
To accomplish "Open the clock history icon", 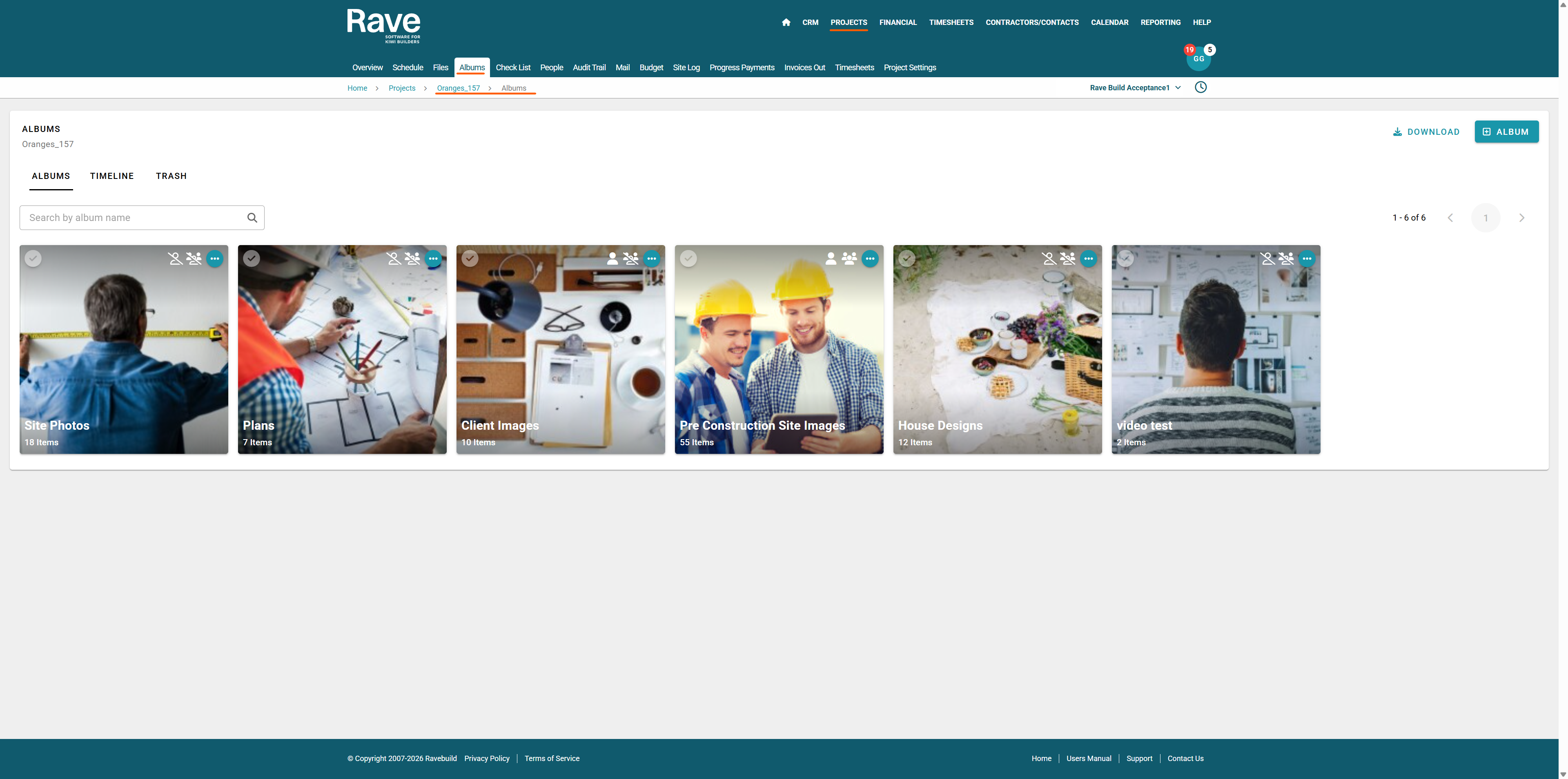I will pyautogui.click(x=1200, y=87).
